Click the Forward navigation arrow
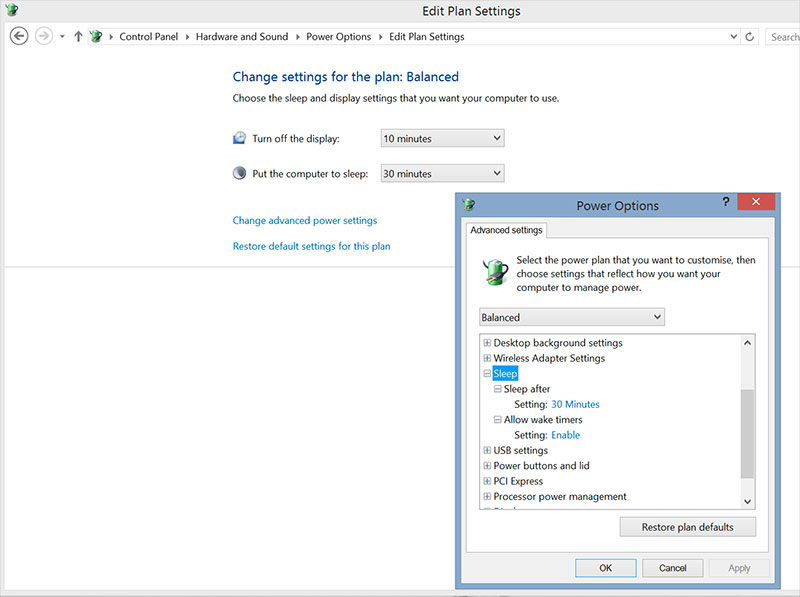This screenshot has height=597, width=800. click(44, 36)
